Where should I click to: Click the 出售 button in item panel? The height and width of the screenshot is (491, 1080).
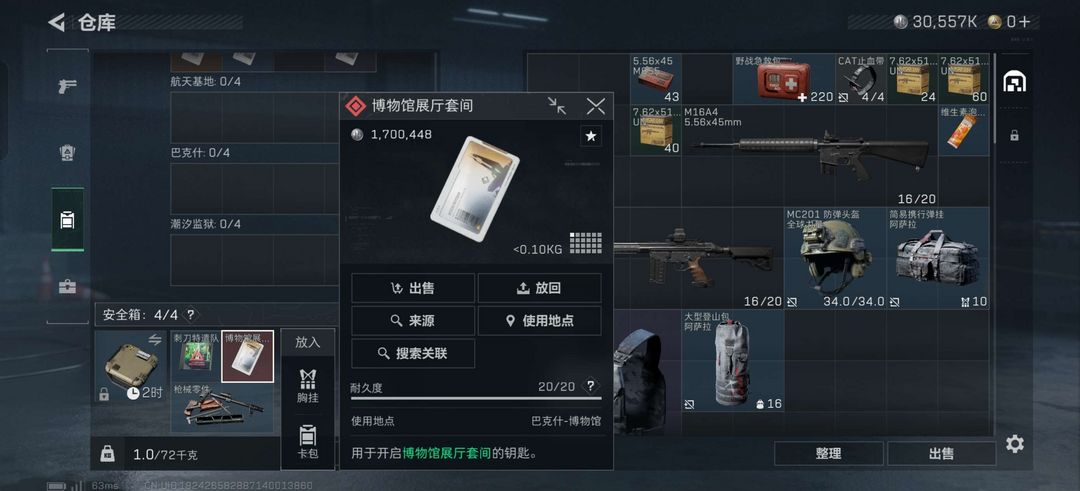pyautogui.click(x=413, y=288)
